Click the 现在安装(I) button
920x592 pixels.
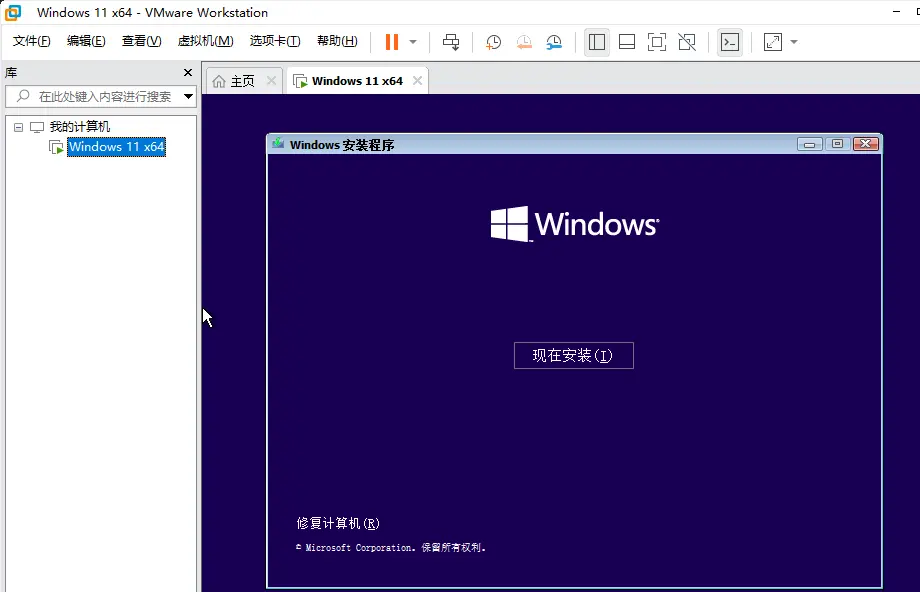[x=573, y=355]
